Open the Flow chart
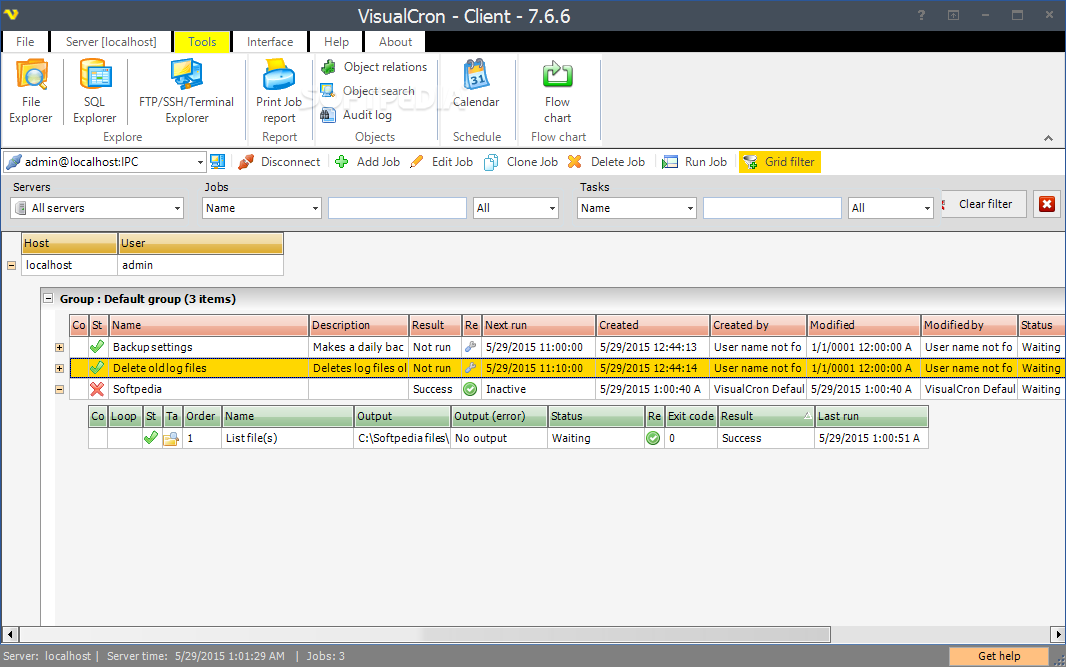The height and width of the screenshot is (667, 1066). (x=557, y=92)
